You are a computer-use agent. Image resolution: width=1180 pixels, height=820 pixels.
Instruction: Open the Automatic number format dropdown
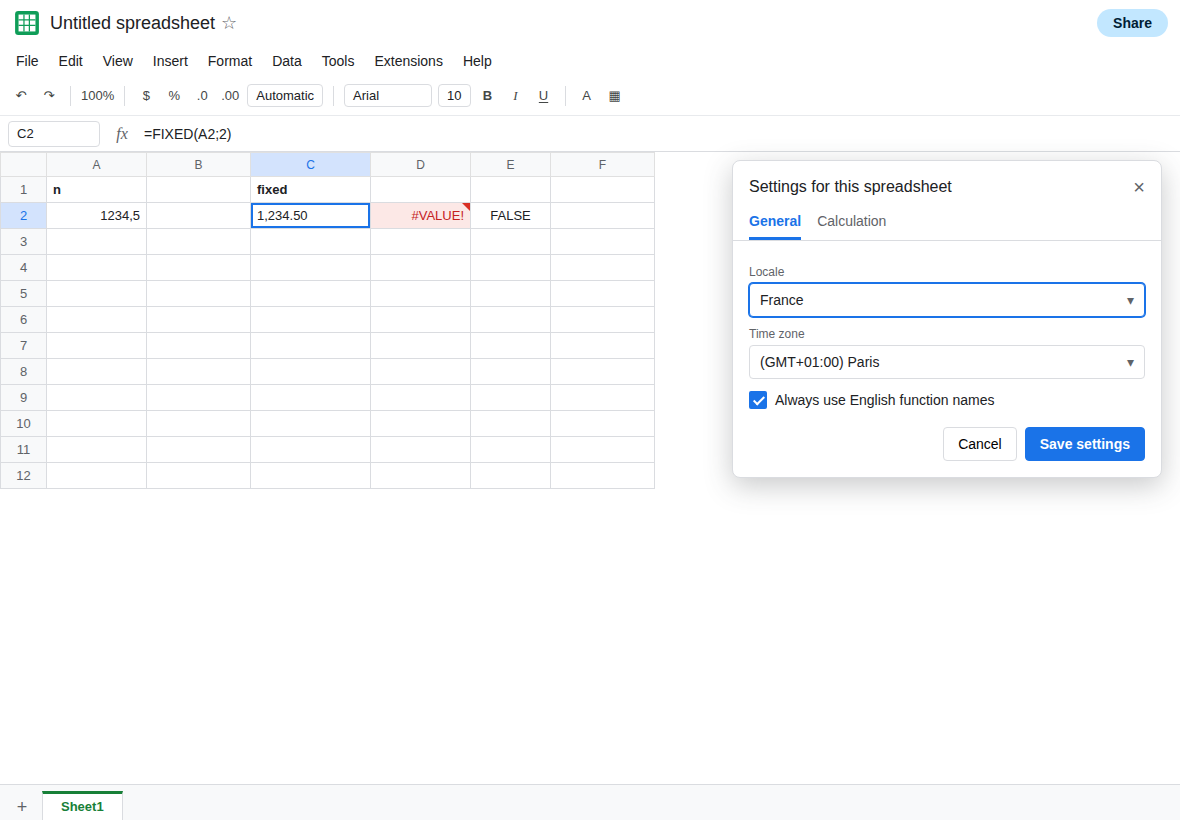pos(284,96)
